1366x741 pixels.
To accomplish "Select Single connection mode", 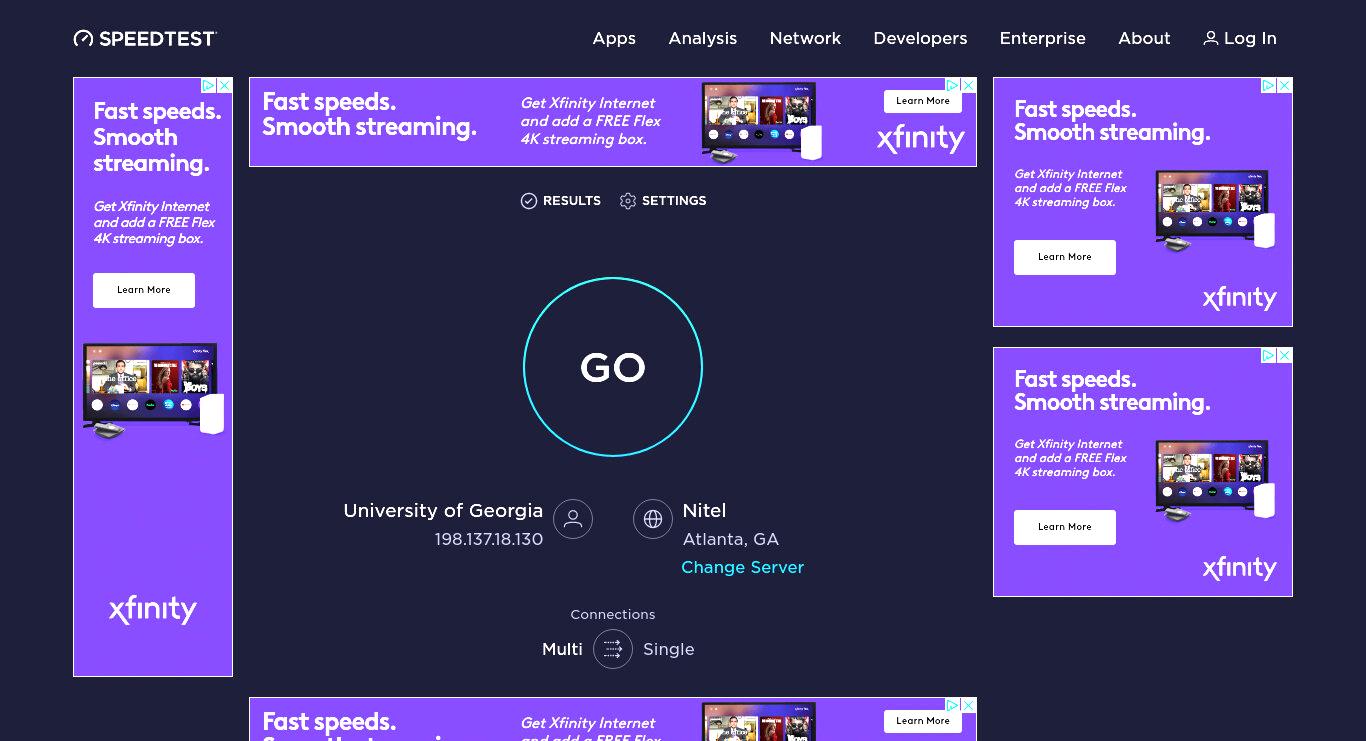I will coord(668,649).
